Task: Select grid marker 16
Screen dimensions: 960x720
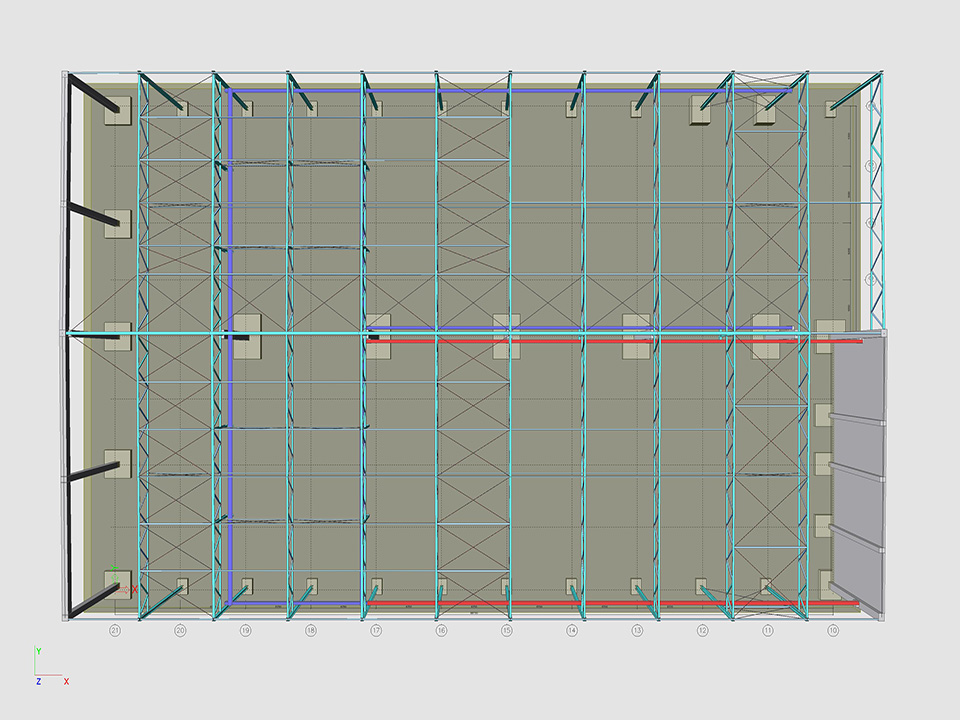Action: click(x=441, y=631)
